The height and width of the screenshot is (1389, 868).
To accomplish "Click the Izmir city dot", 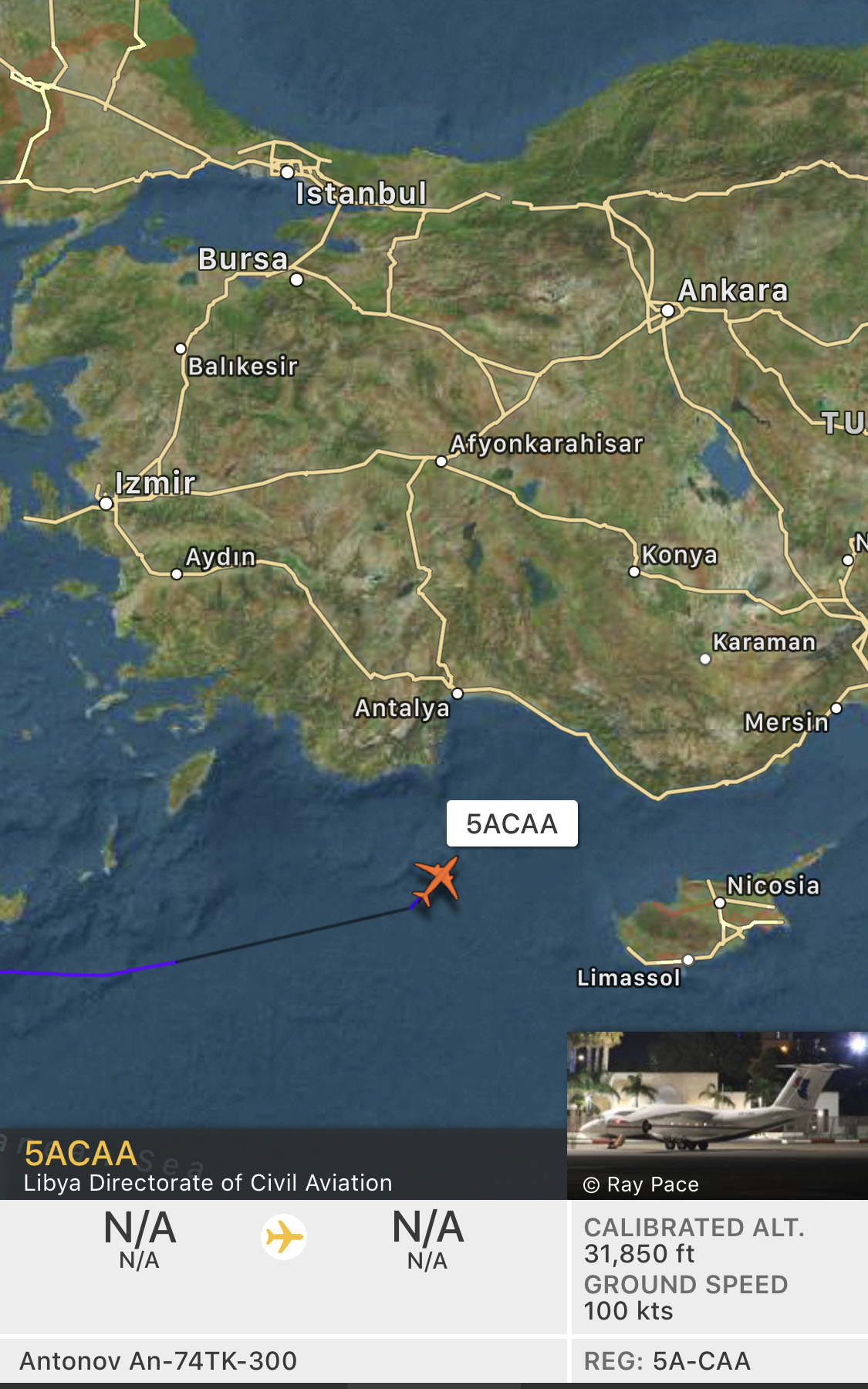I will (x=106, y=504).
